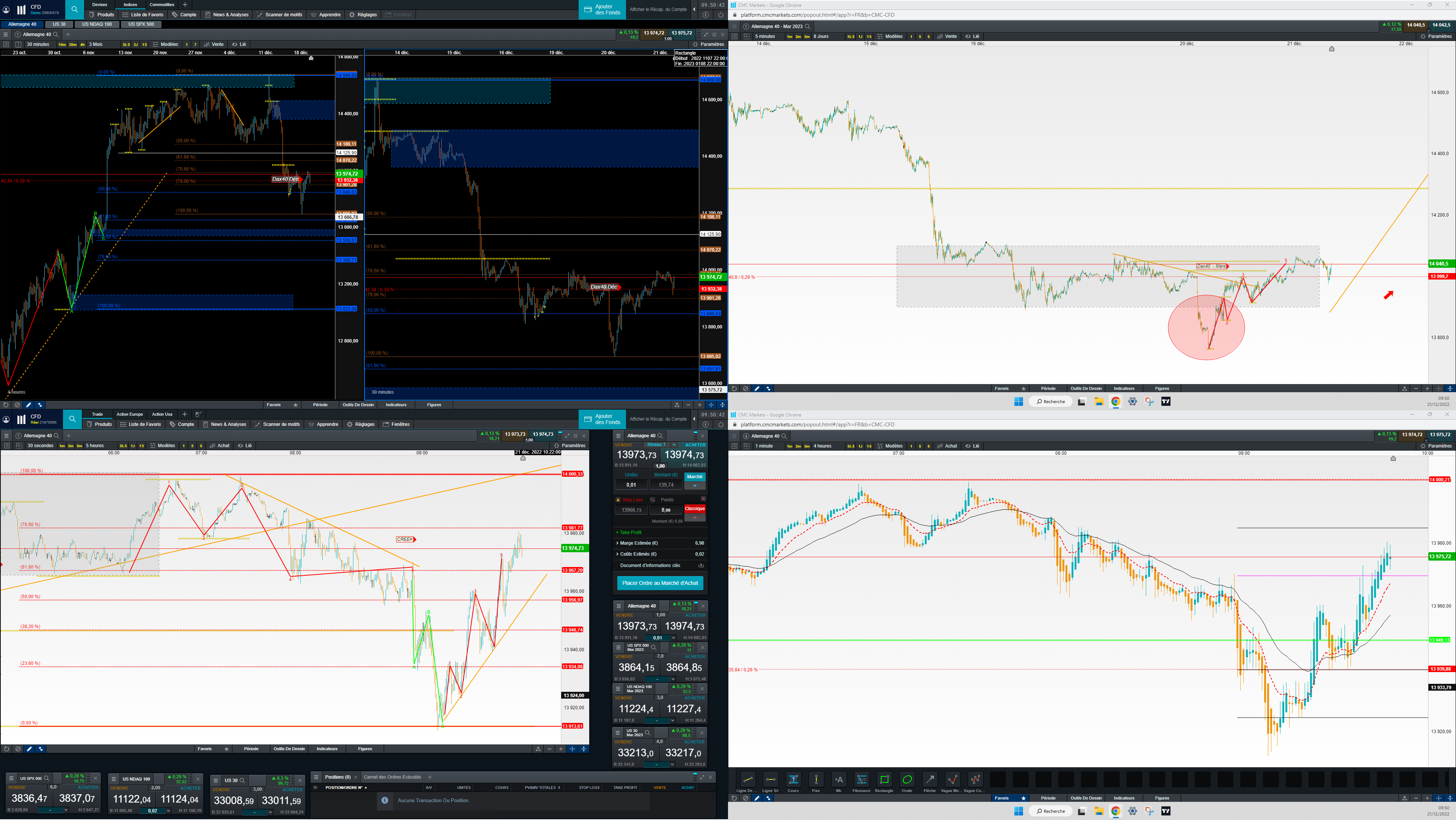Select the Rectangle drawing tool
The height and width of the screenshot is (820, 1456).
(x=884, y=780)
